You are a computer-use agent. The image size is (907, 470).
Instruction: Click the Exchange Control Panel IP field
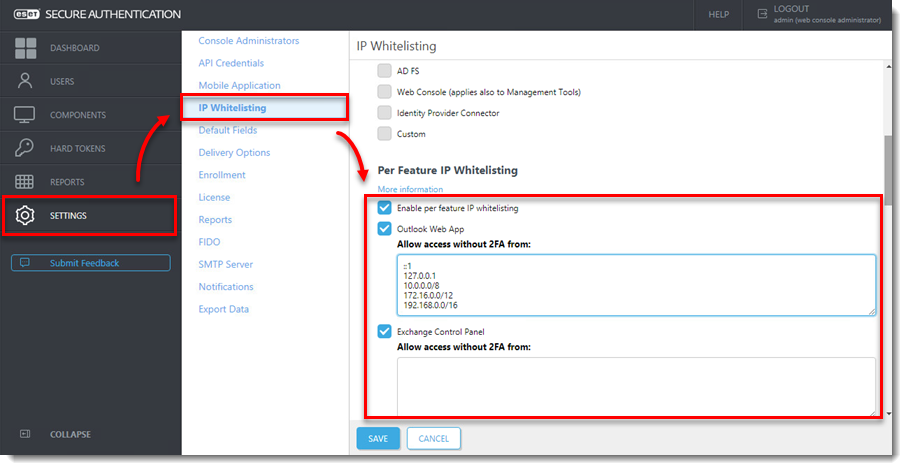[636, 386]
